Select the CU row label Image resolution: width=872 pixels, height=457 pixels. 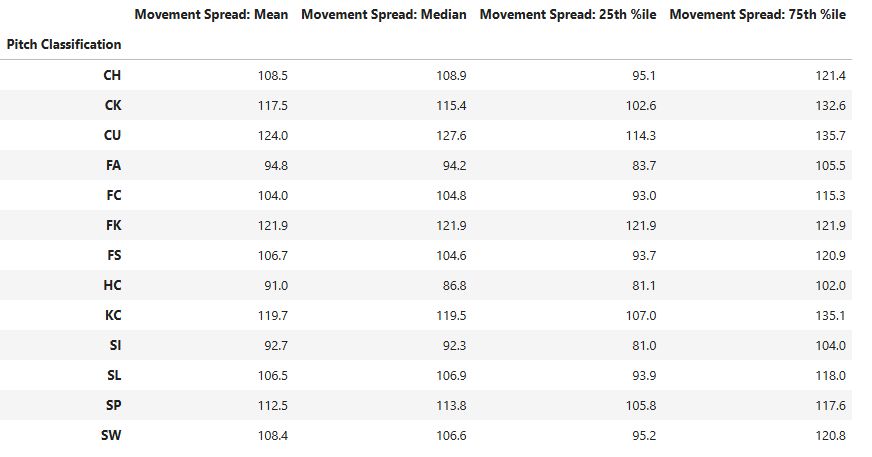tap(112, 135)
